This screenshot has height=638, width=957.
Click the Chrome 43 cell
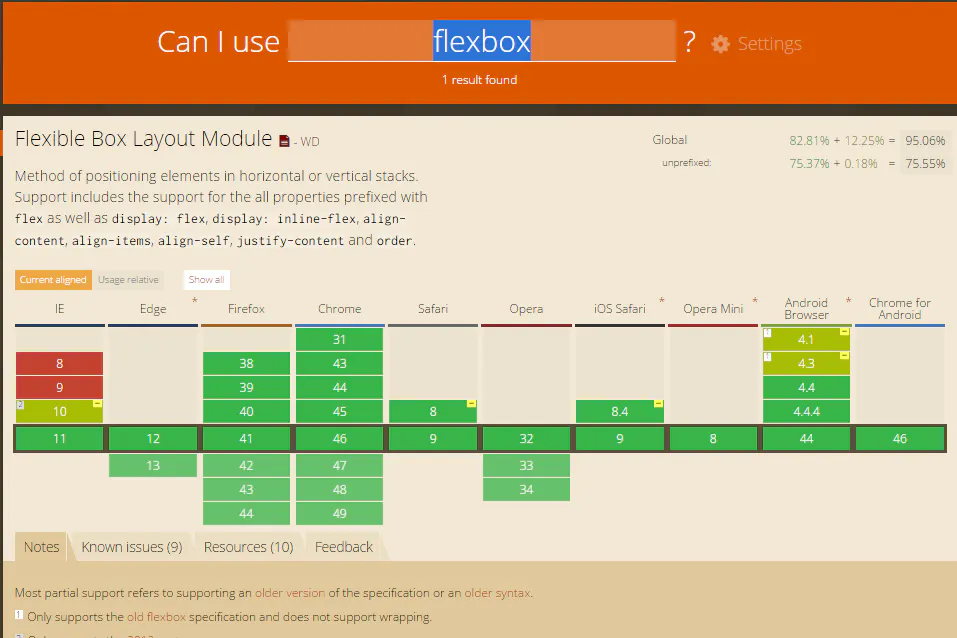coord(339,363)
